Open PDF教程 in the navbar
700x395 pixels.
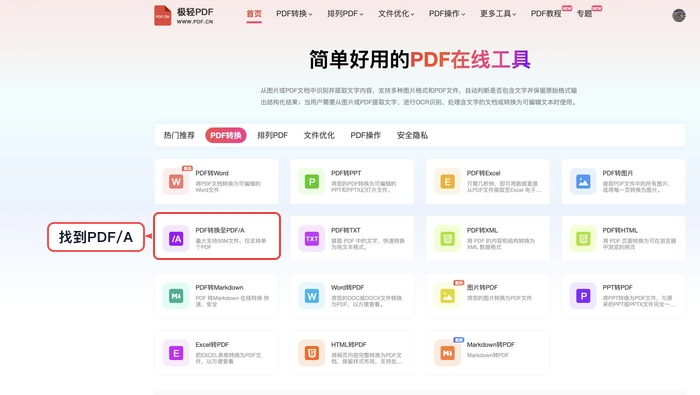click(x=546, y=14)
